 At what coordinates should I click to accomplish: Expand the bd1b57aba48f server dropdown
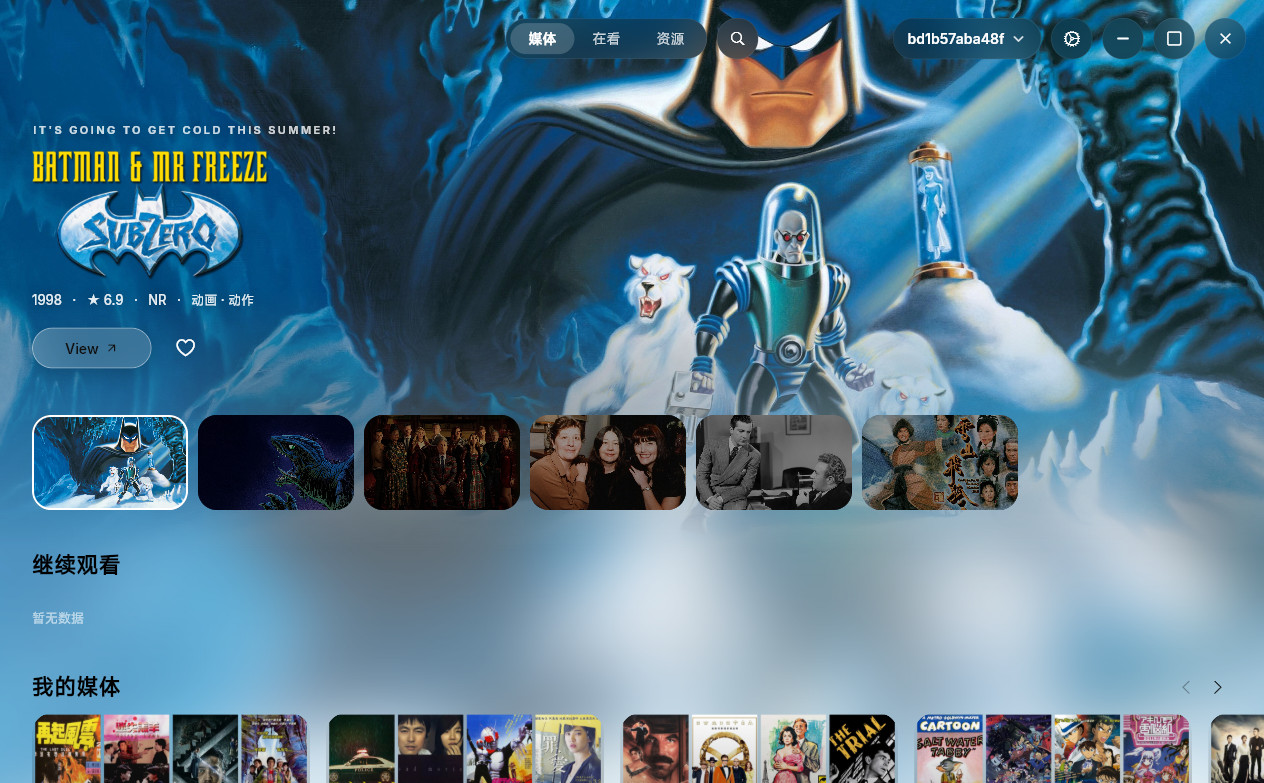tap(966, 39)
